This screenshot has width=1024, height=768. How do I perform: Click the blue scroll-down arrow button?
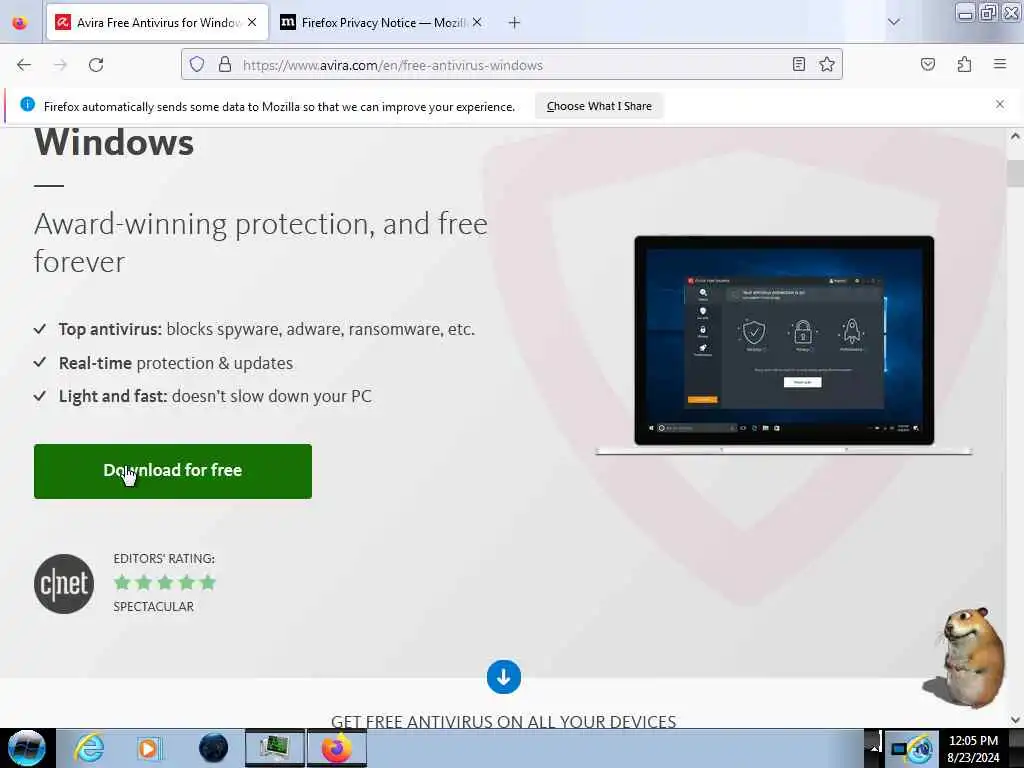504,677
